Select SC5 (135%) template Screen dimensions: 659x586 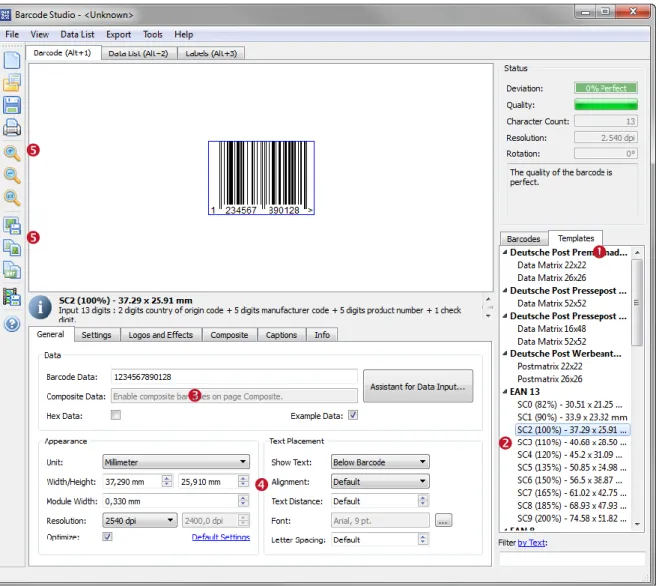[x=571, y=467]
